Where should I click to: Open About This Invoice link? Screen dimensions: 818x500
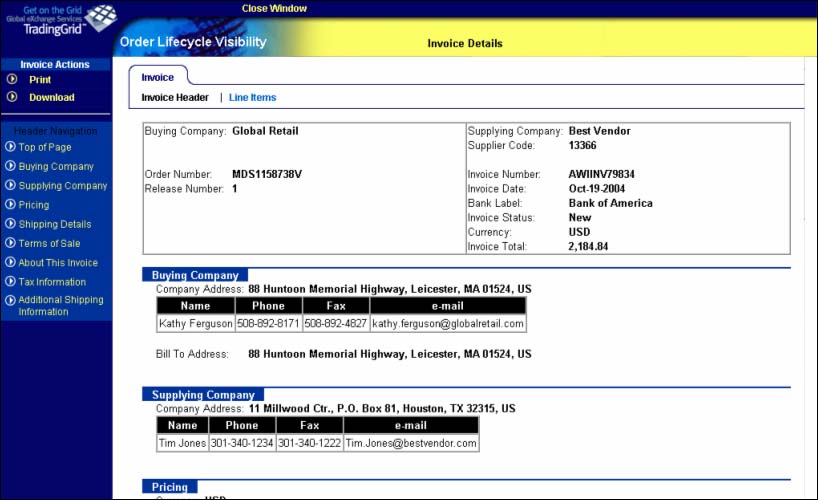pyautogui.click(x=58, y=263)
